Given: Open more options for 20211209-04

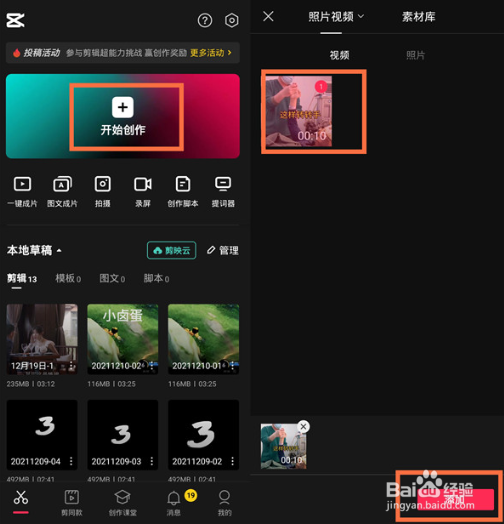Looking at the screenshot, I should (x=71, y=461).
